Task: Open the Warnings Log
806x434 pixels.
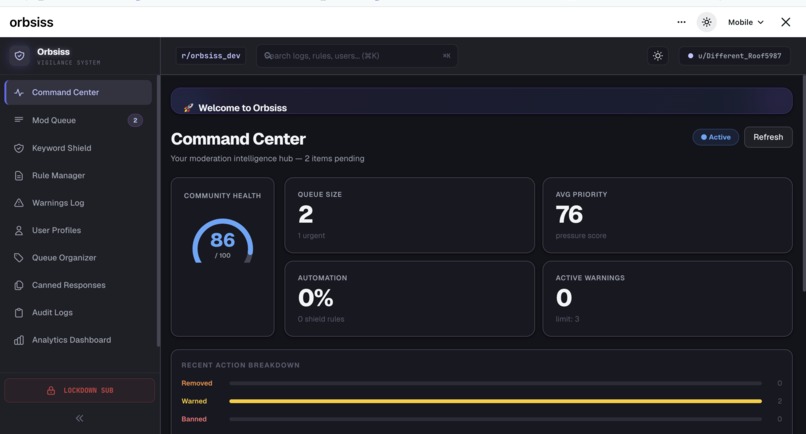Action: 78,203
